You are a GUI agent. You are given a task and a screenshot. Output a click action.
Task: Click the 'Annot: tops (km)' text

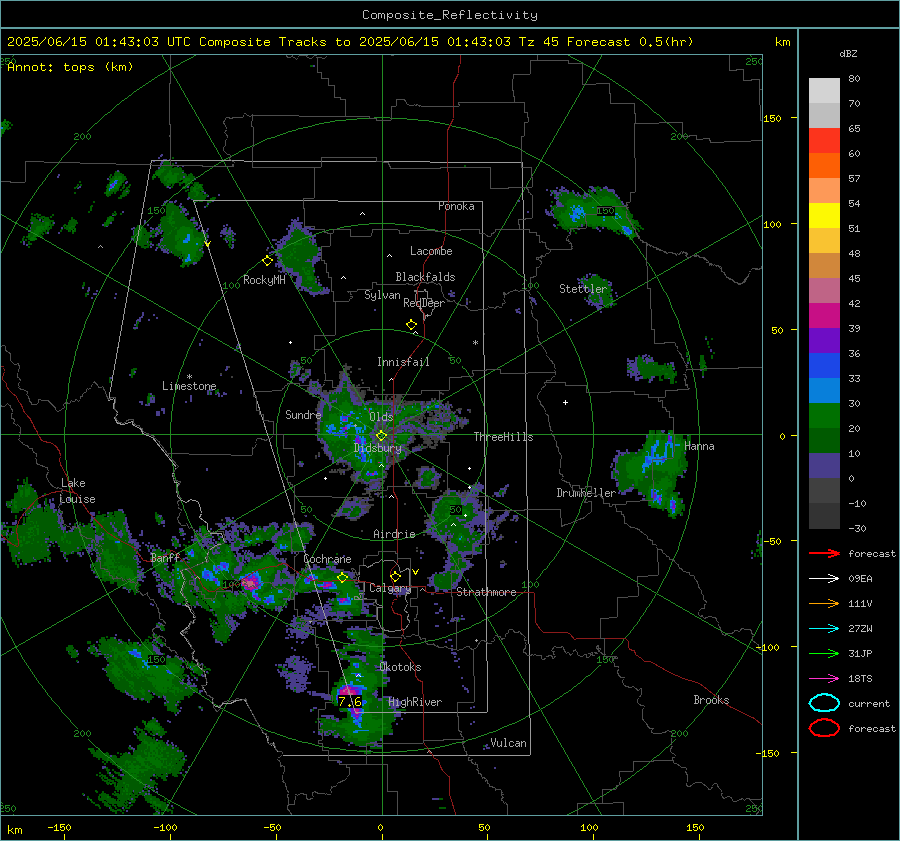[x=70, y=67]
